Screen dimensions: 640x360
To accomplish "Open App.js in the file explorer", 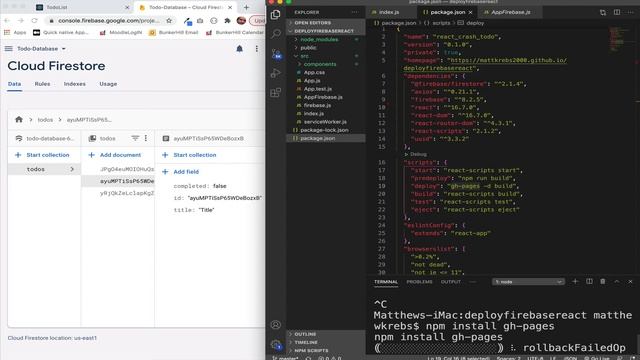I will point(312,81).
